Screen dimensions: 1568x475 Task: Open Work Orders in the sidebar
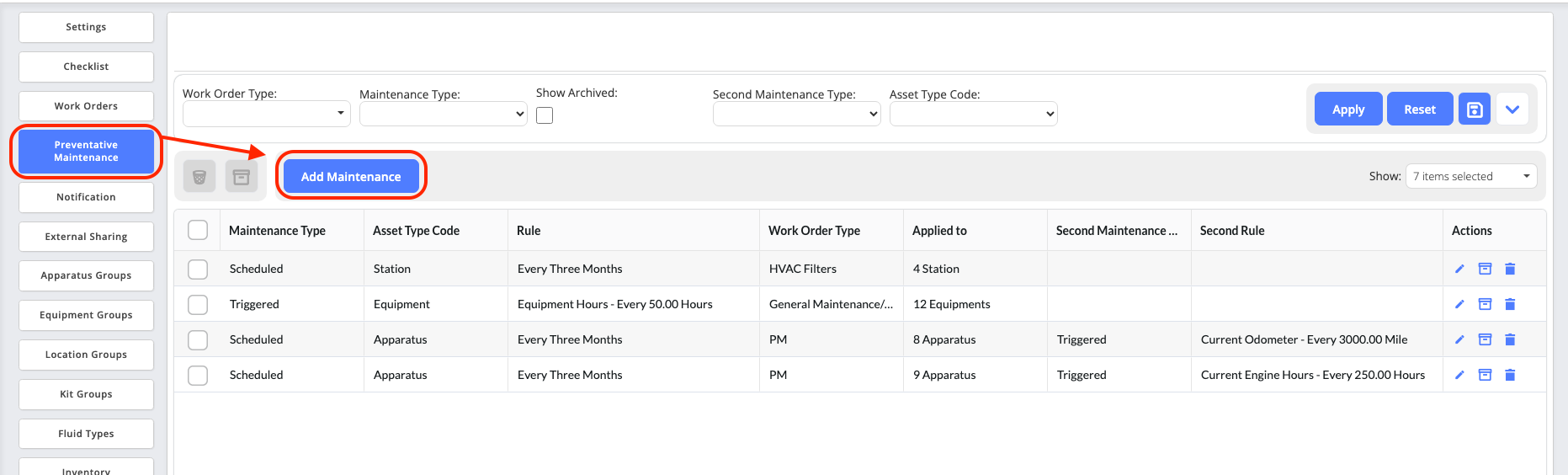pos(86,106)
